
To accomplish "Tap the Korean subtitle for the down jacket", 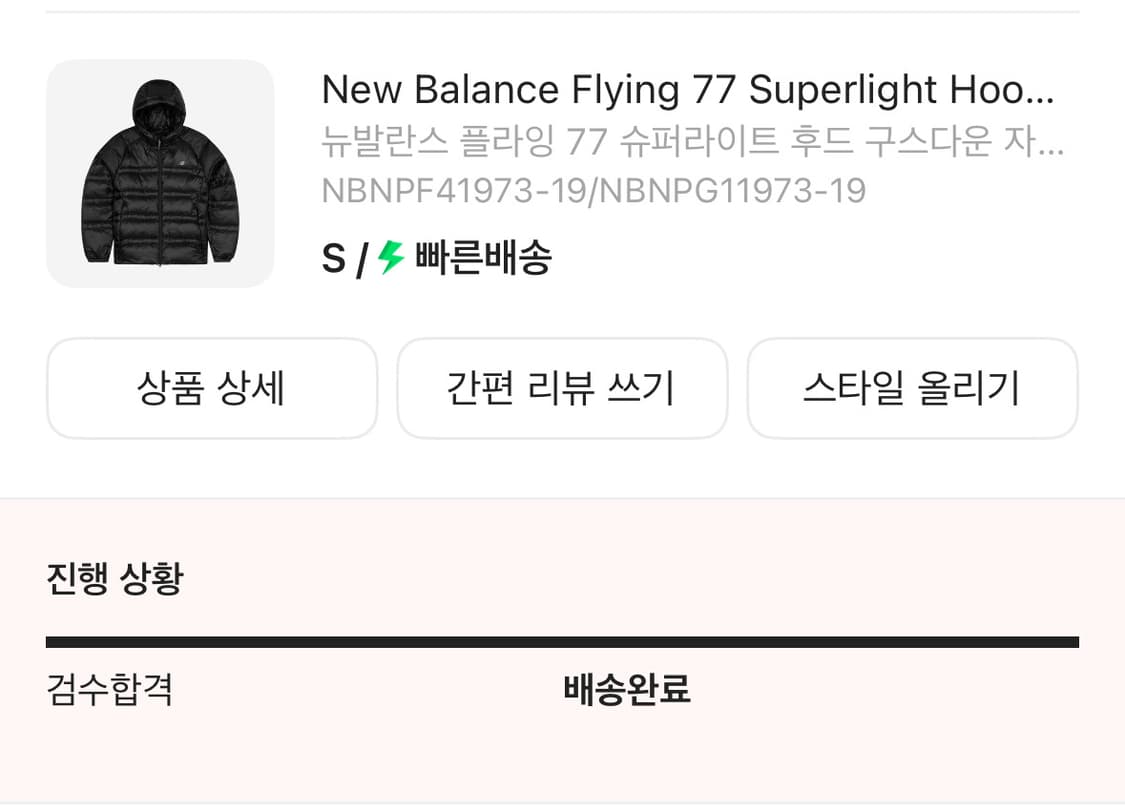I will pos(693,144).
